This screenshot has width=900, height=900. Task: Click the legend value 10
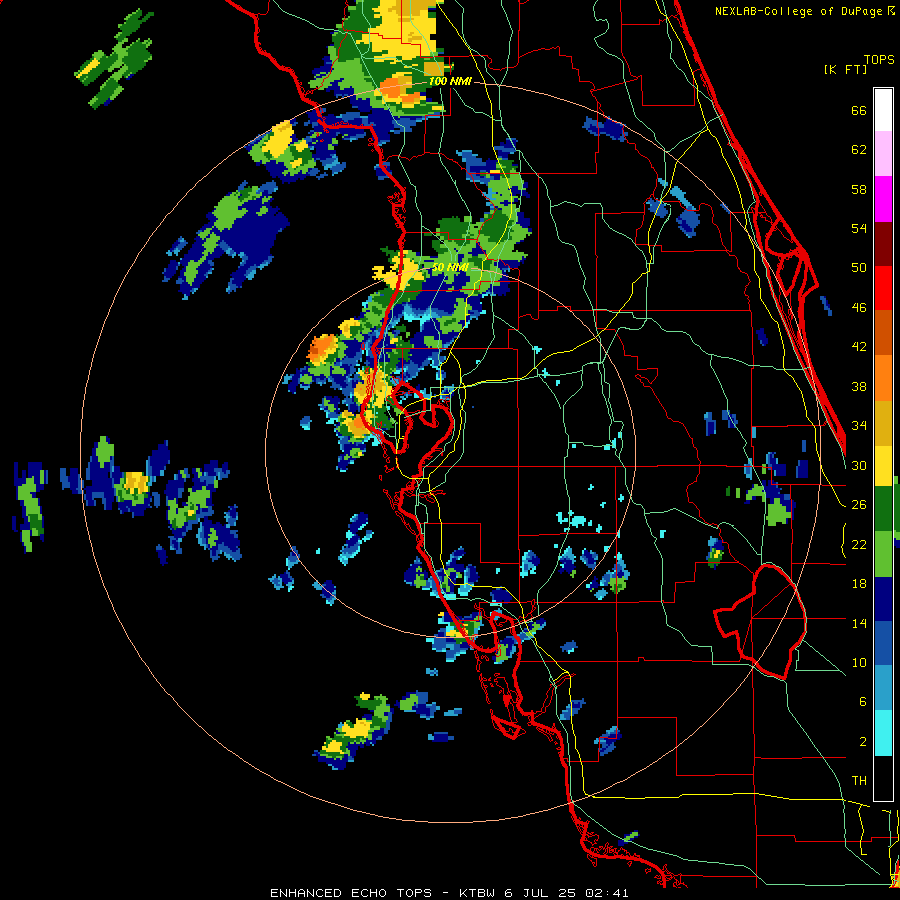click(x=859, y=663)
